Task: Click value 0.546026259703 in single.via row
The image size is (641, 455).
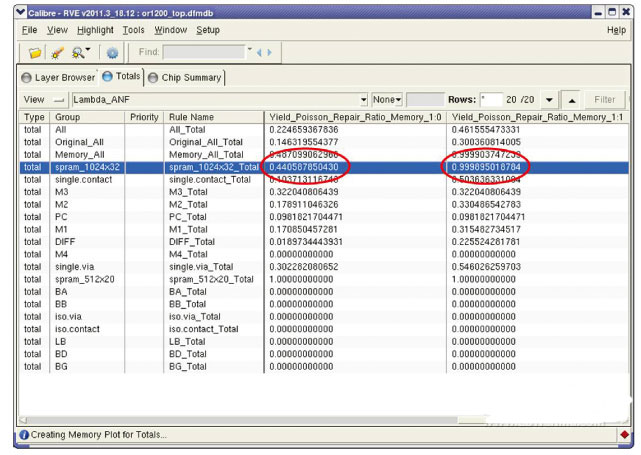Action: [x=486, y=267]
